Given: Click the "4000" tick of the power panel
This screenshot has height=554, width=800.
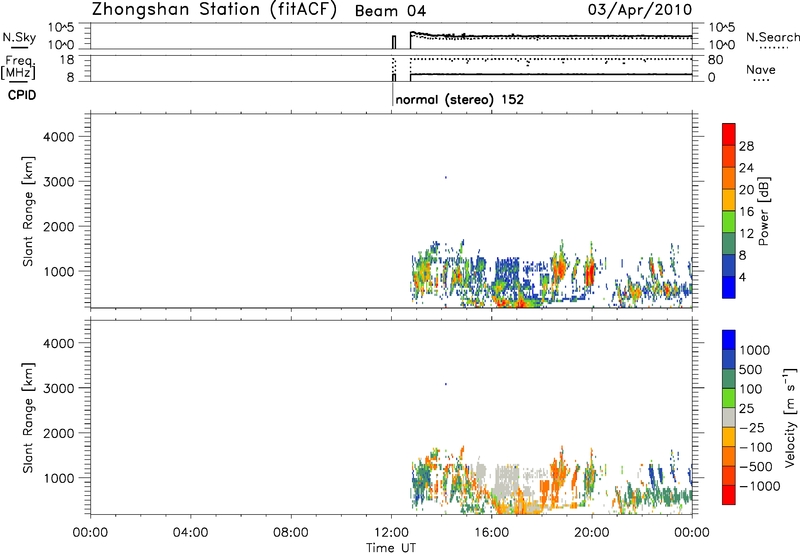Looking at the screenshot, I should click(x=59, y=137).
